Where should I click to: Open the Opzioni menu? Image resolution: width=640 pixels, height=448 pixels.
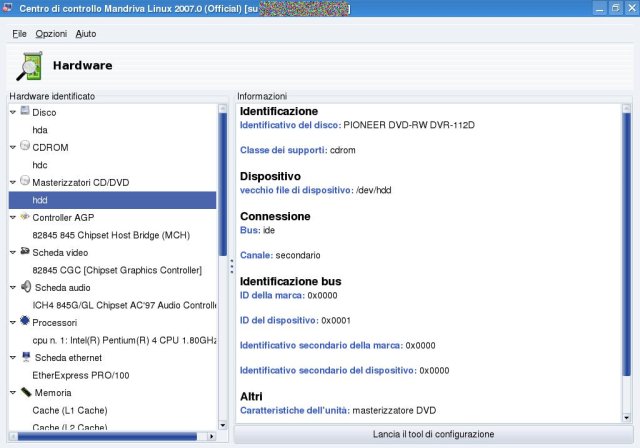click(51, 33)
